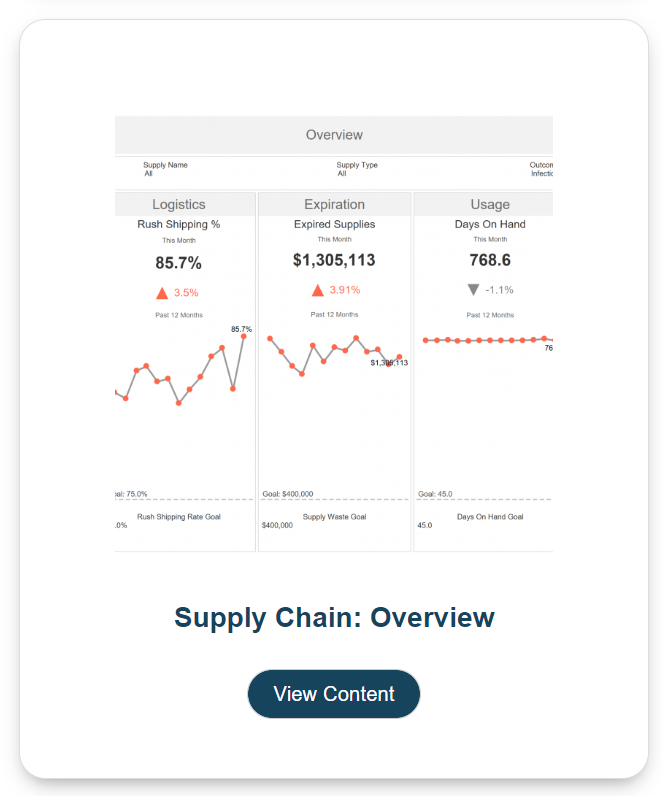The image size is (663, 796).
Task: Select the 85.7% endpoint on Rush Shipping chart
Action: point(243,337)
